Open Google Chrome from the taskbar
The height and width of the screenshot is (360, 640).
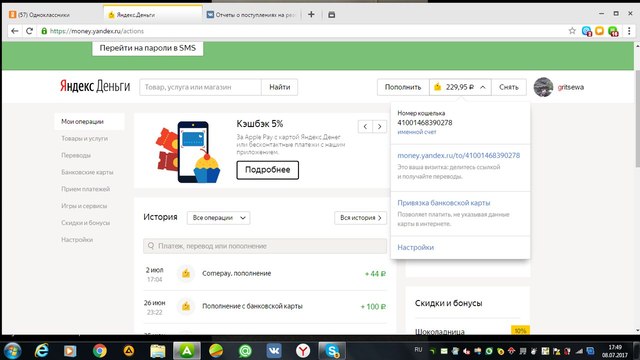pyautogui.click(x=100, y=351)
